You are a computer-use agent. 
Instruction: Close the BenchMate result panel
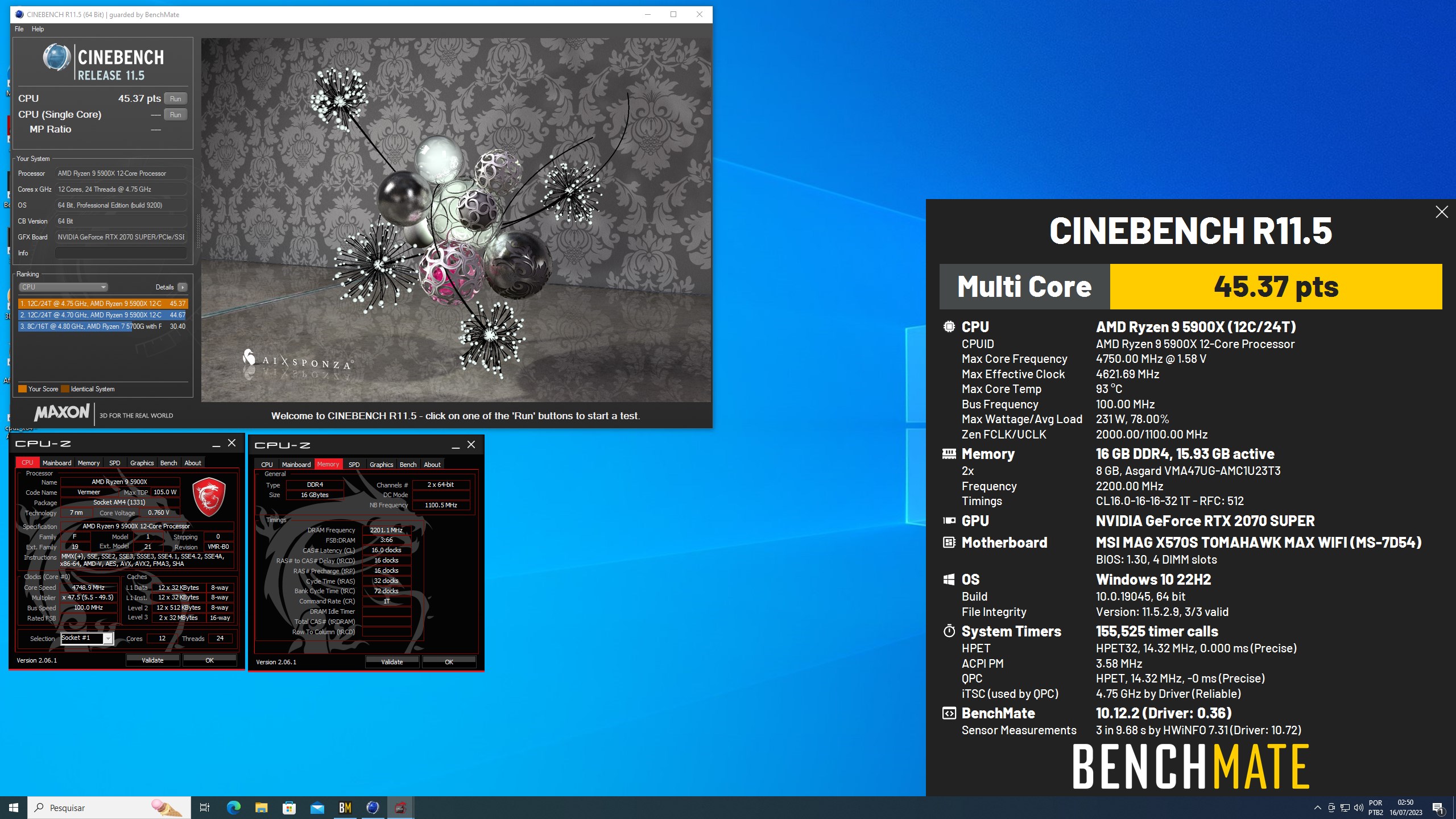click(x=1442, y=212)
